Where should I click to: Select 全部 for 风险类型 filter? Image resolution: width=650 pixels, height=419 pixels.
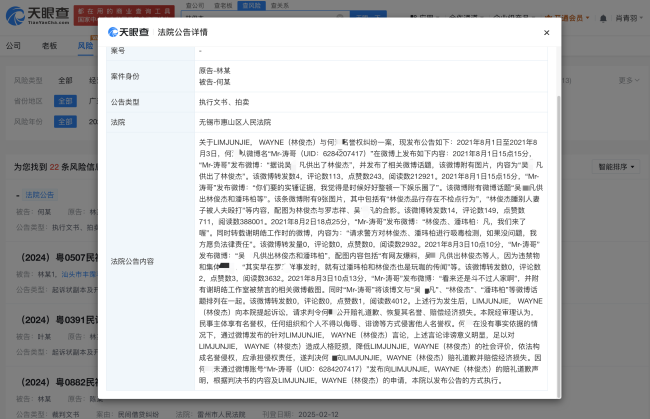pyautogui.click(x=65, y=80)
